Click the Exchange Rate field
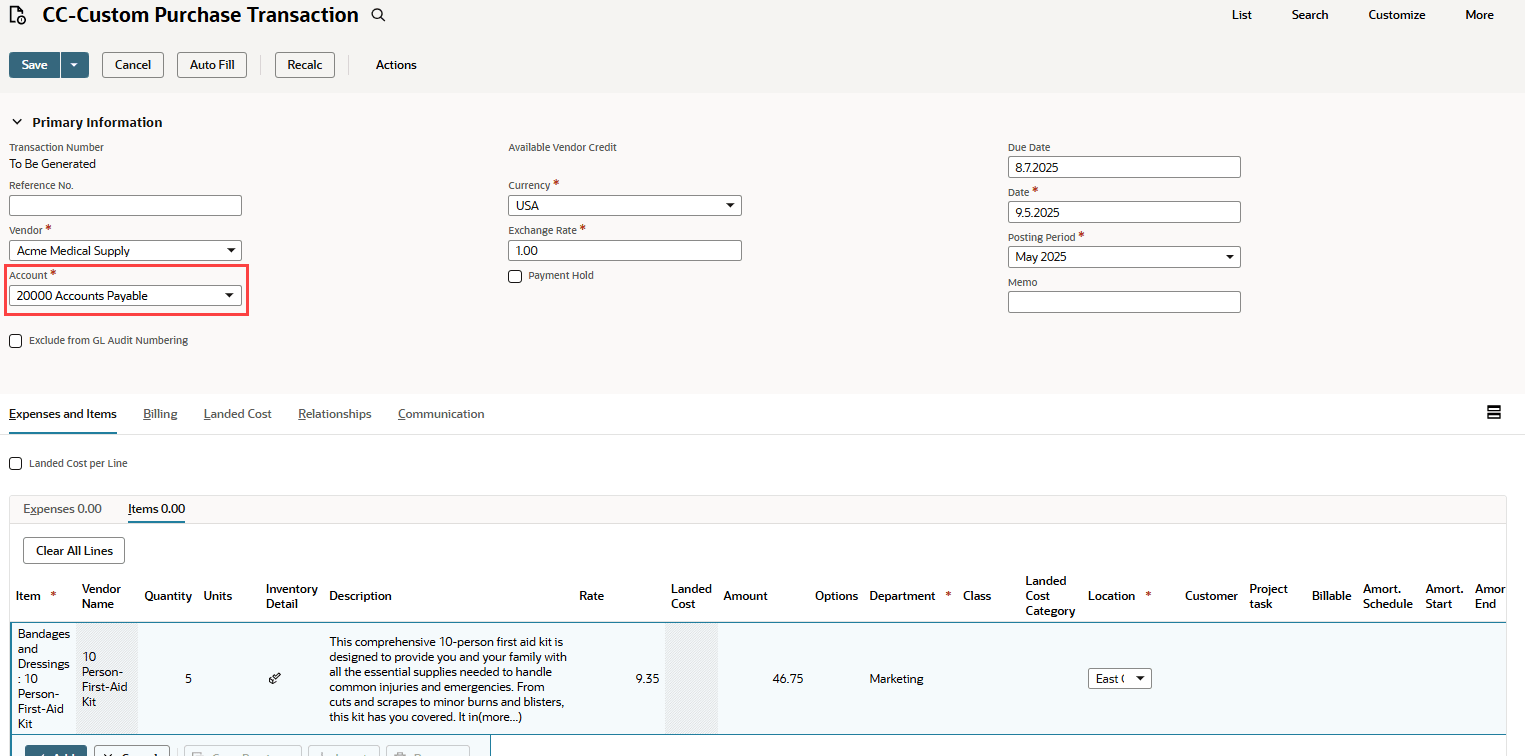 coord(625,251)
